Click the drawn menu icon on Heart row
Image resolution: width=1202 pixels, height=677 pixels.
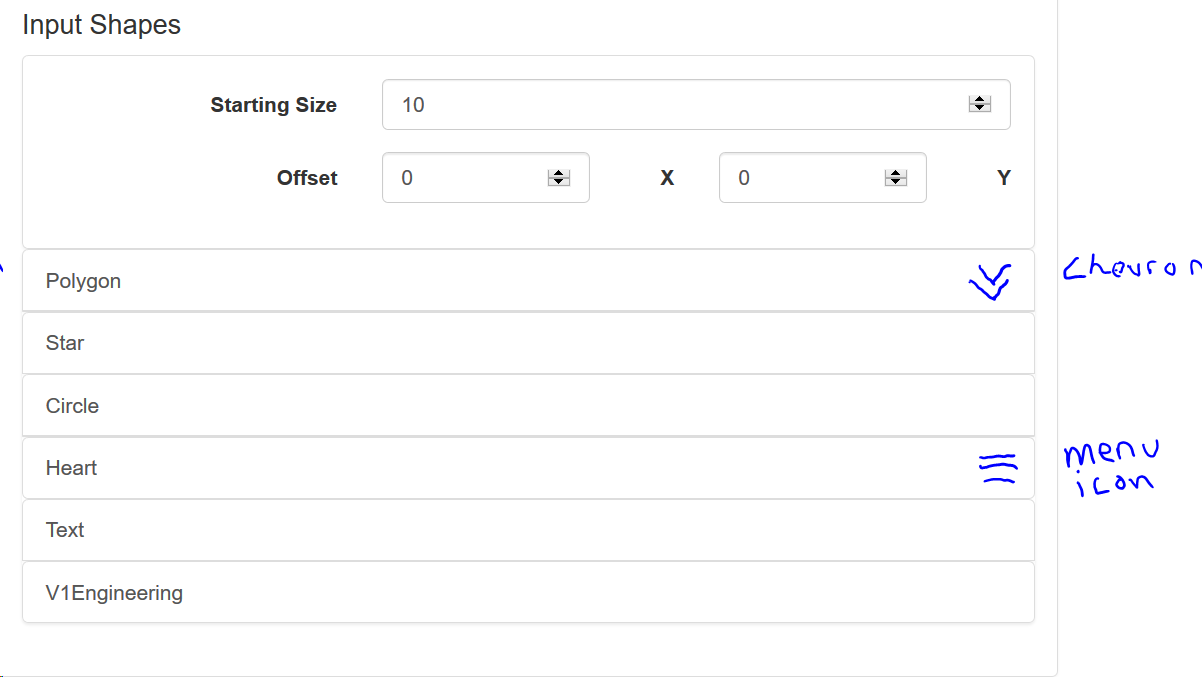pos(997,468)
